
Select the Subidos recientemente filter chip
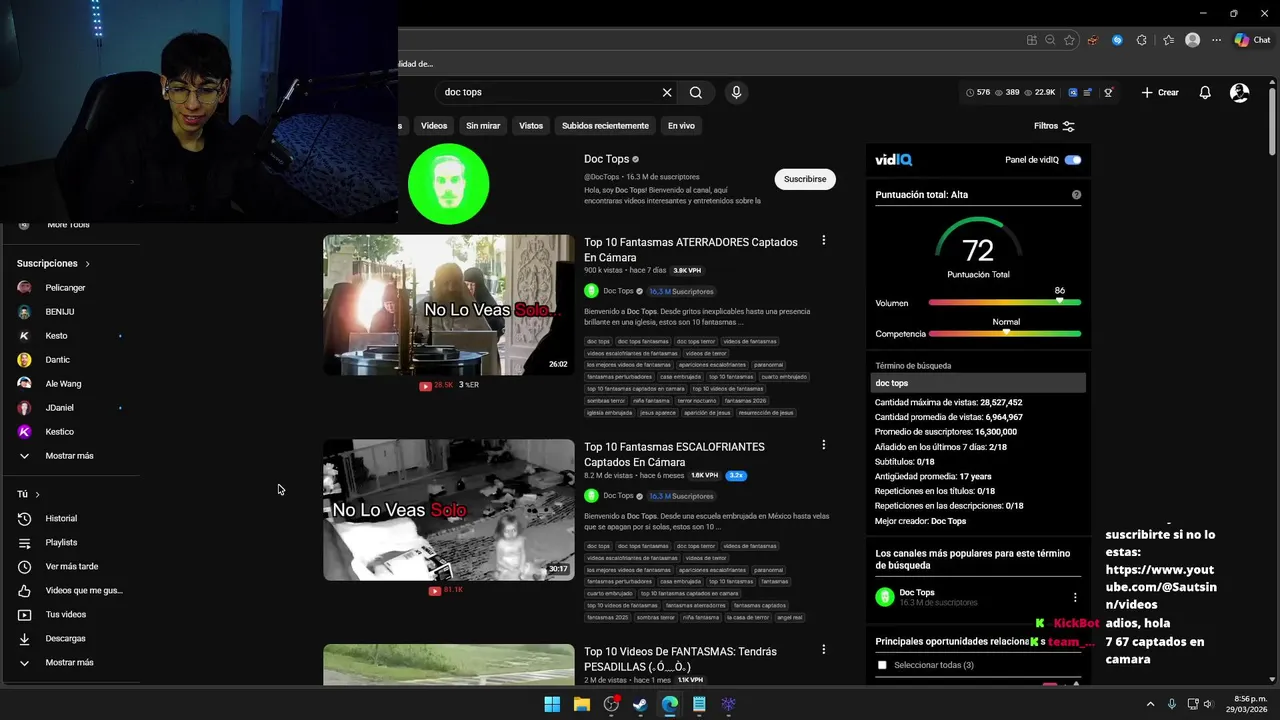pos(605,126)
